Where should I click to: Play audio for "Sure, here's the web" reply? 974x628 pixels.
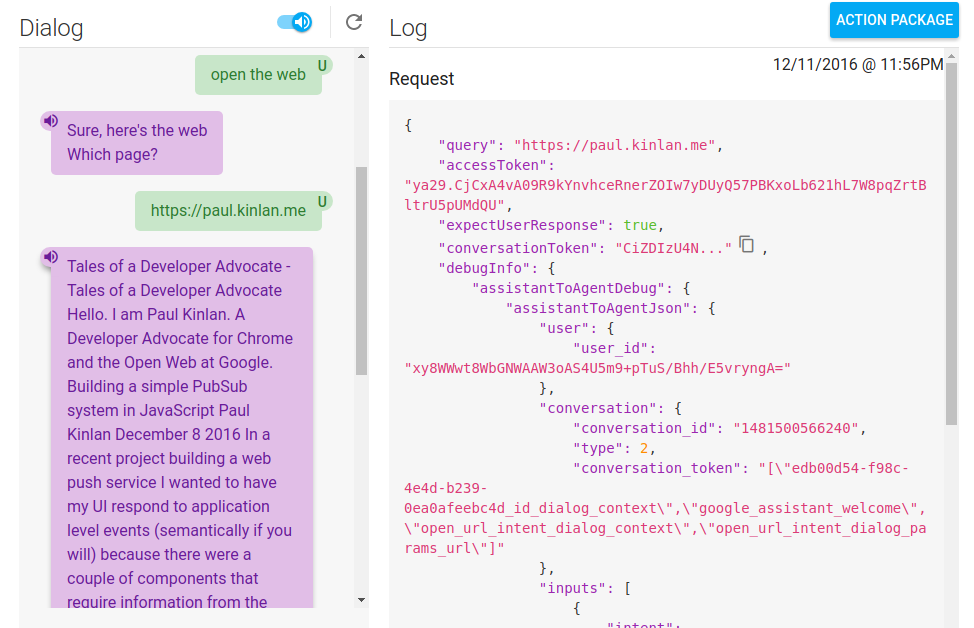tap(50, 121)
